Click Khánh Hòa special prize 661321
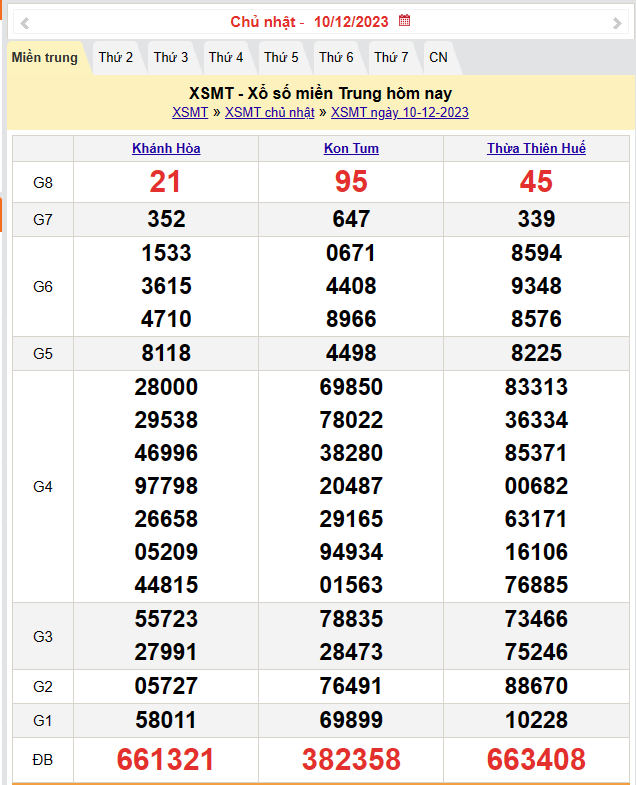 point(166,760)
